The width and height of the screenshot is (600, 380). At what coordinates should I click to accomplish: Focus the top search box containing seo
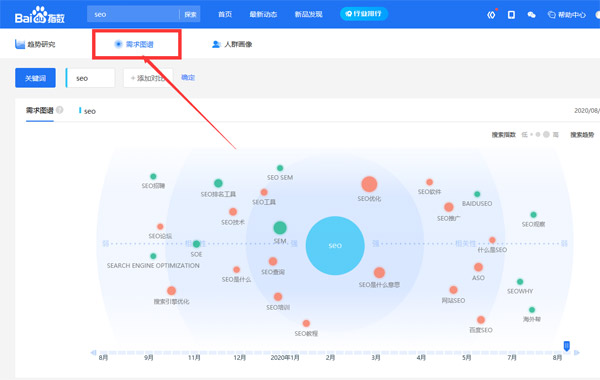[x=133, y=15]
